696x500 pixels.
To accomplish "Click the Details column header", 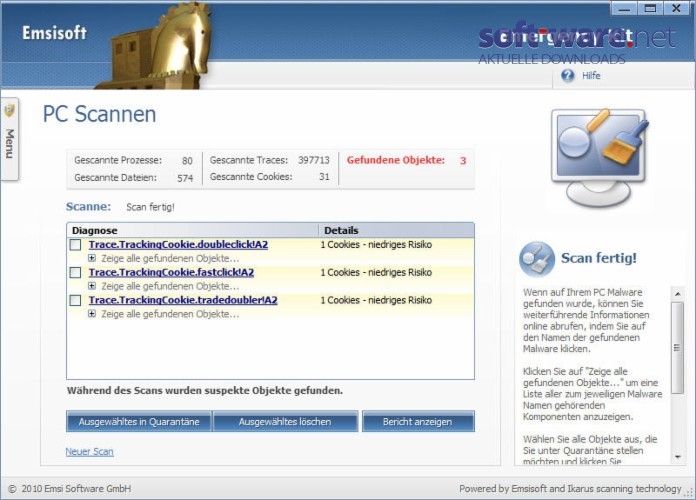I will point(396,230).
